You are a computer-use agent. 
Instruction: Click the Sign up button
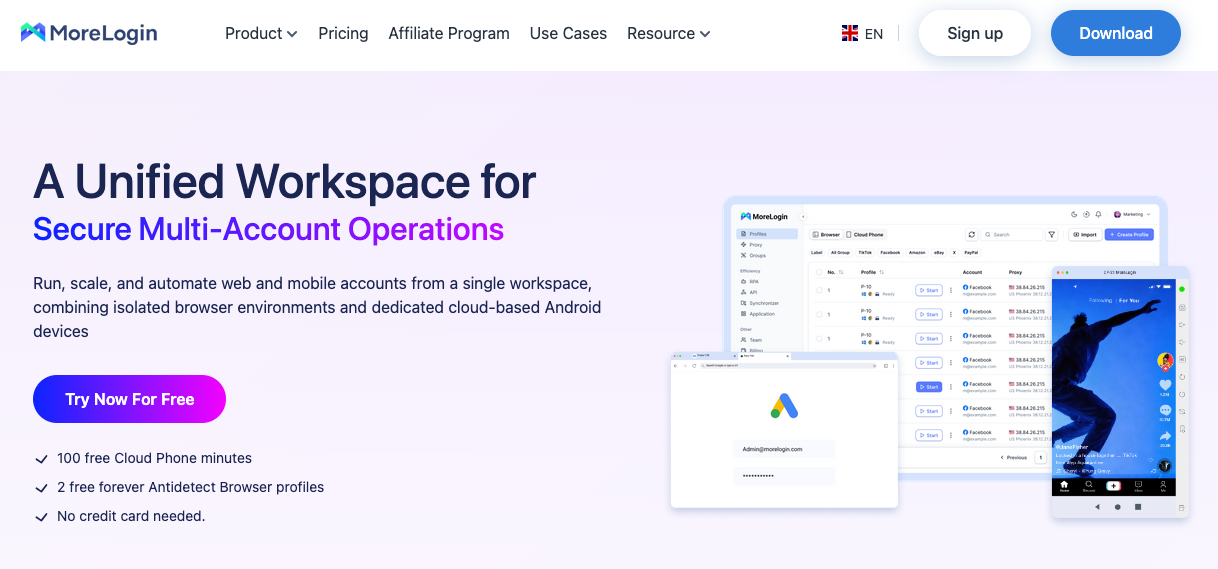(975, 33)
